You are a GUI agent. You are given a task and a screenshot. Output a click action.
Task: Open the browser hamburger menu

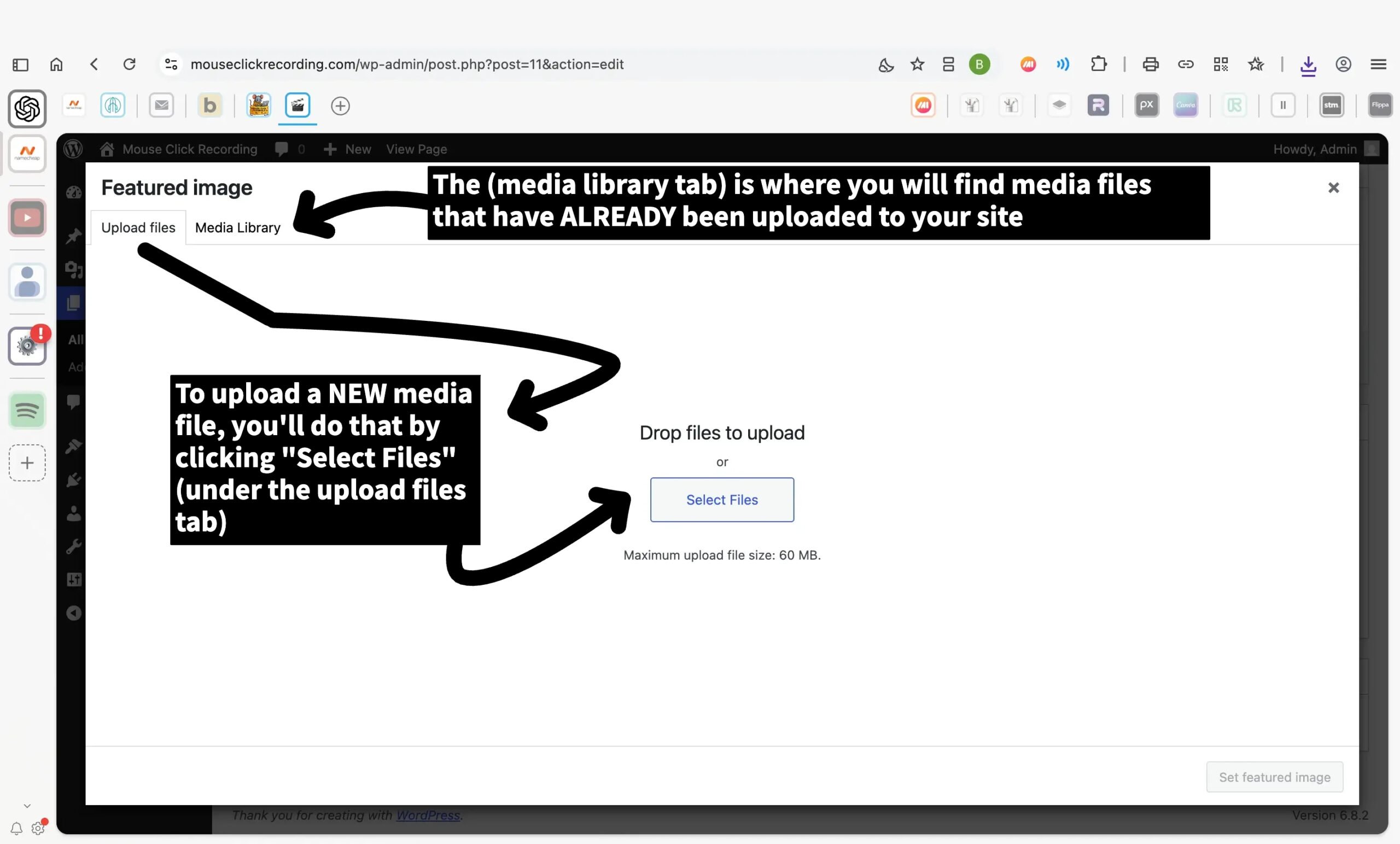(x=1379, y=64)
